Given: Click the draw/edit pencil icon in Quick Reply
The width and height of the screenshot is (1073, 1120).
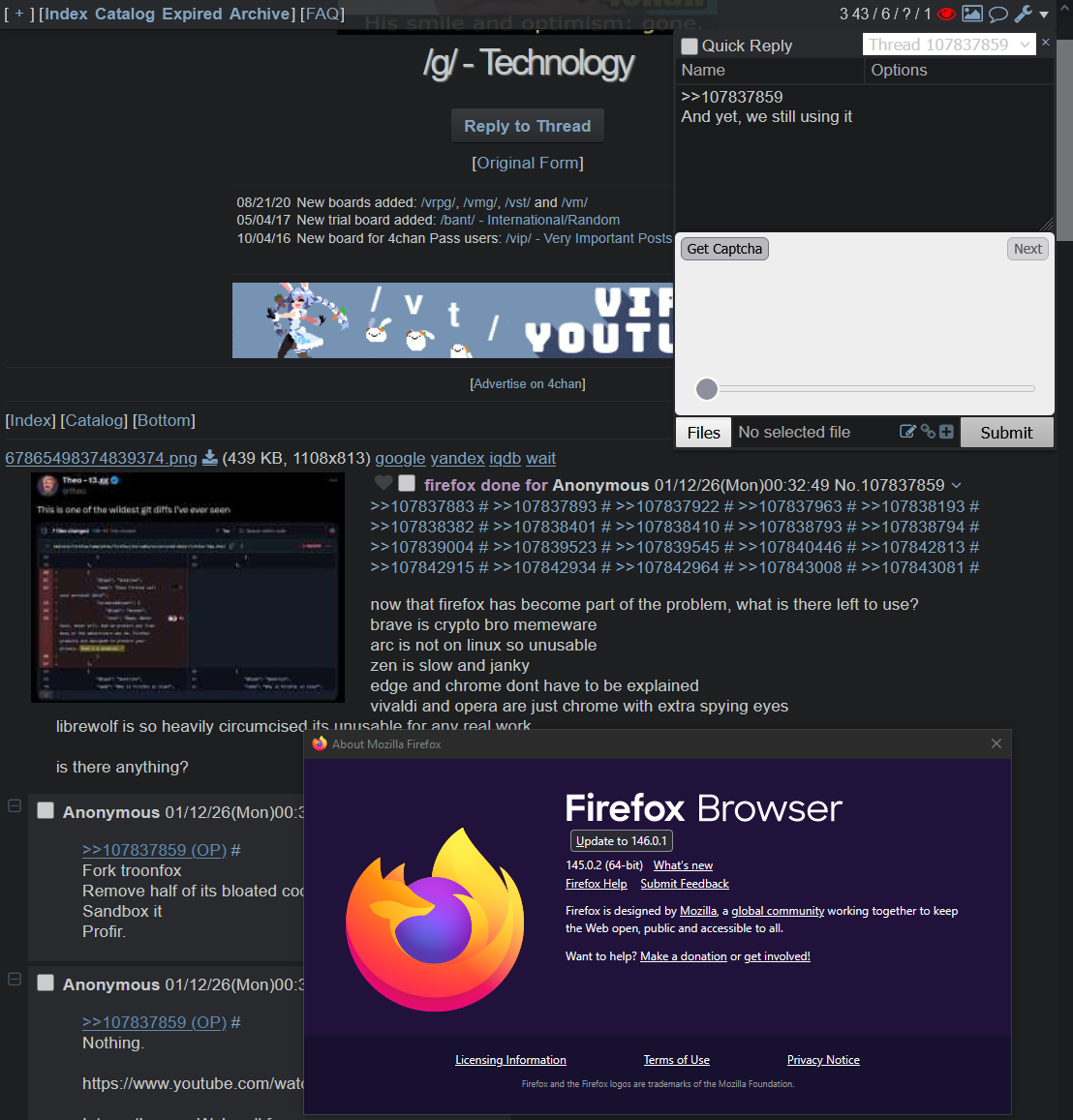Looking at the screenshot, I should (x=907, y=432).
